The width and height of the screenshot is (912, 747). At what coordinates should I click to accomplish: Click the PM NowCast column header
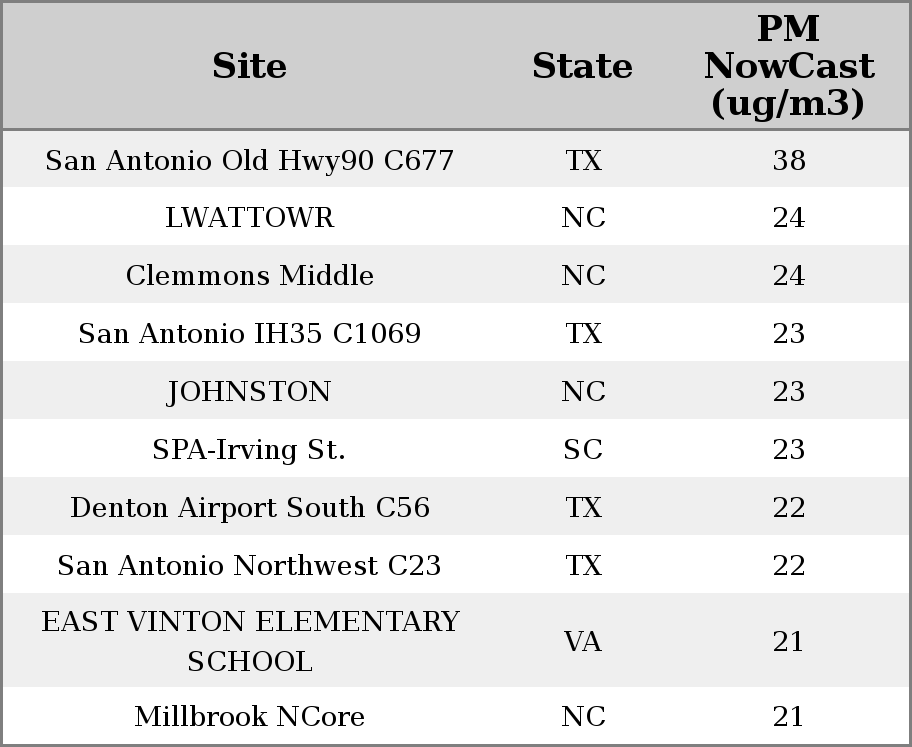[788, 66]
